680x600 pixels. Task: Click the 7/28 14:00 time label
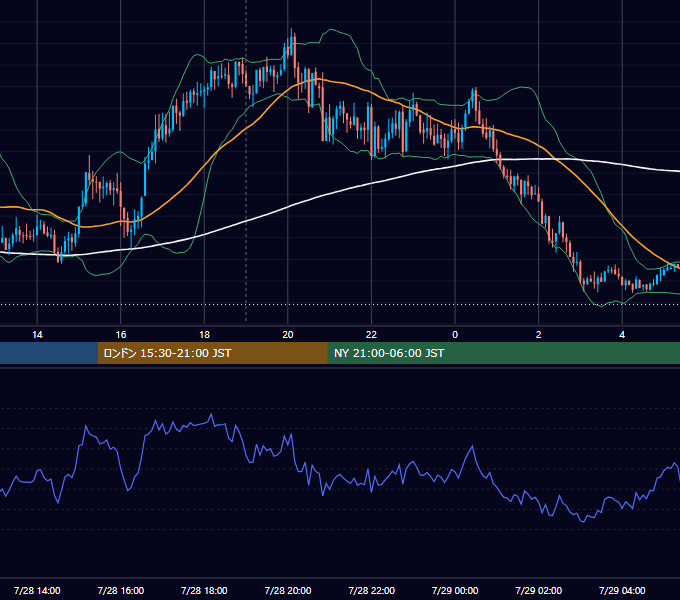pos(37,590)
